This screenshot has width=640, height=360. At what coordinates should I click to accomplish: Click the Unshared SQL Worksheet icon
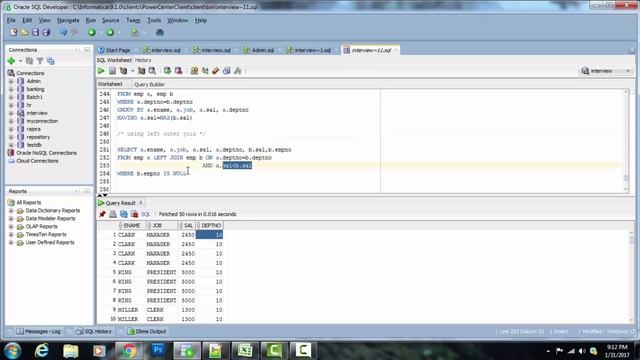[194, 71]
